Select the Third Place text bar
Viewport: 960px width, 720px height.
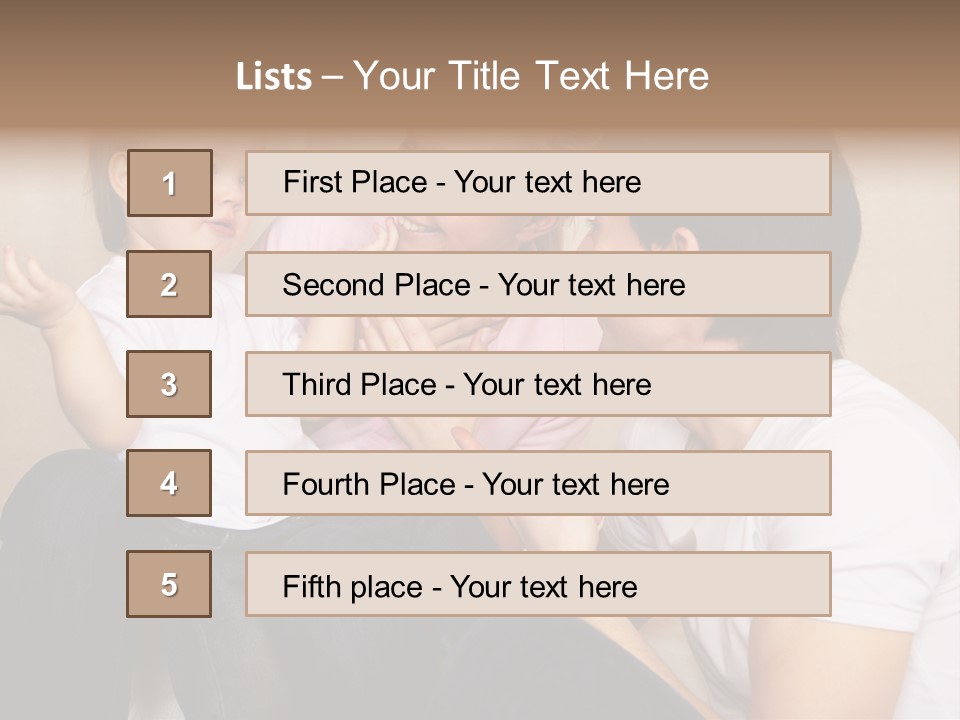tap(538, 384)
